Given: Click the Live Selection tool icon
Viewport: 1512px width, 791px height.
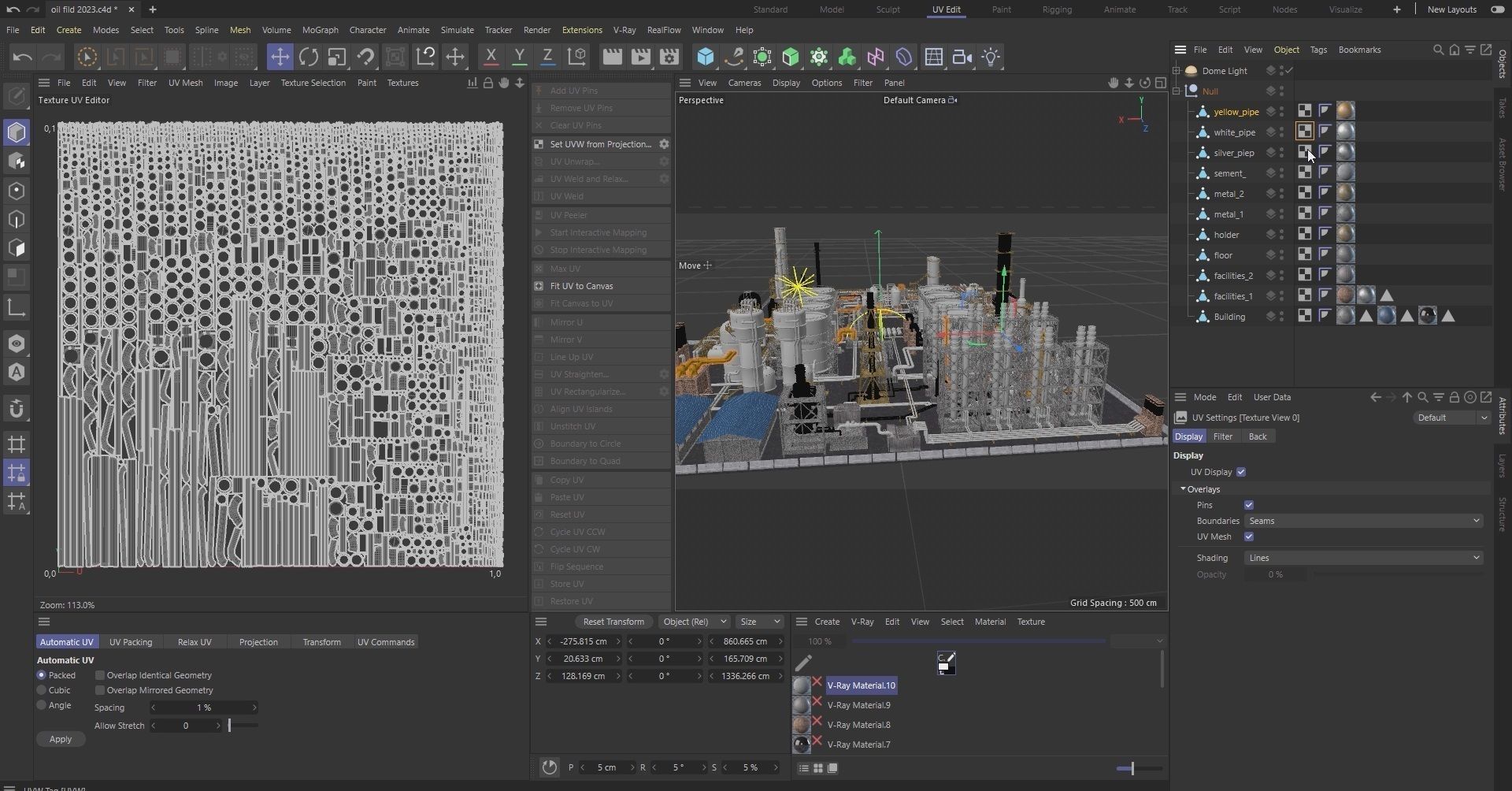Looking at the screenshot, I should (x=87, y=57).
